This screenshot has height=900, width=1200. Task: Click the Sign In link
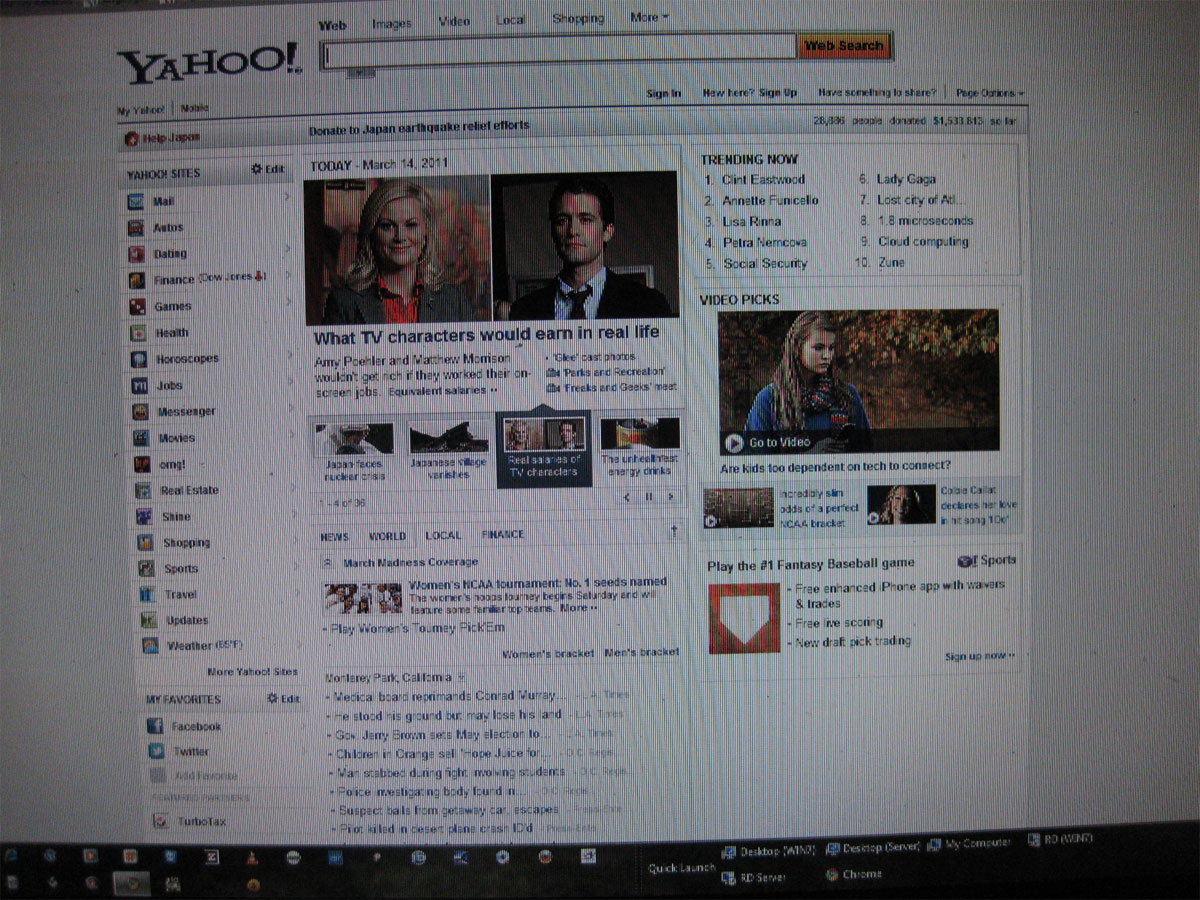click(663, 94)
